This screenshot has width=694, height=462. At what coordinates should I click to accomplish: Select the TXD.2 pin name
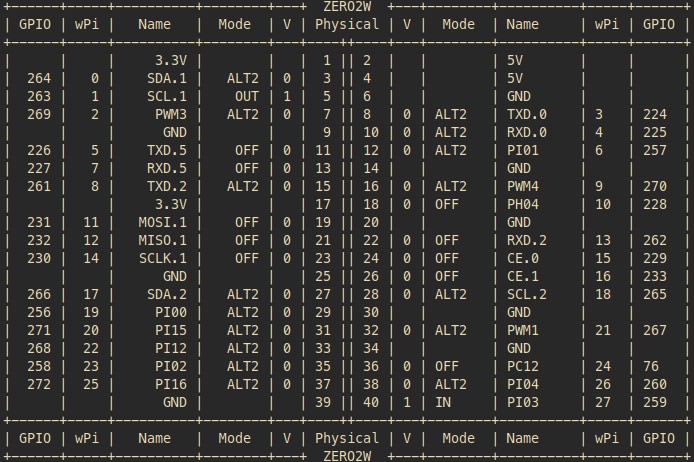pos(167,186)
